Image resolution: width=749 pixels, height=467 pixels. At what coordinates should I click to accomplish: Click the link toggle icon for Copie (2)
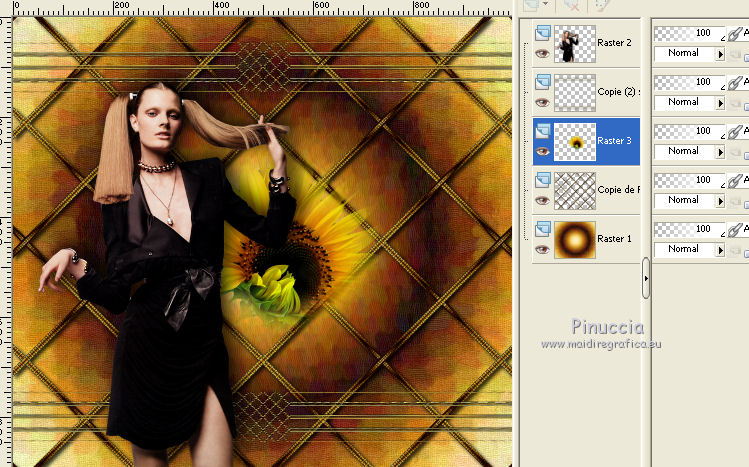(x=735, y=83)
